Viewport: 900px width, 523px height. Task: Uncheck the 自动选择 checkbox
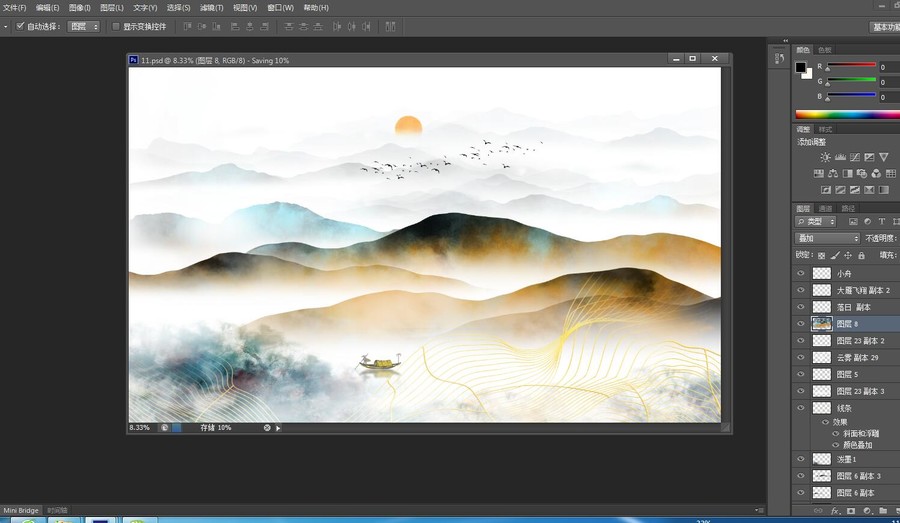point(20,26)
